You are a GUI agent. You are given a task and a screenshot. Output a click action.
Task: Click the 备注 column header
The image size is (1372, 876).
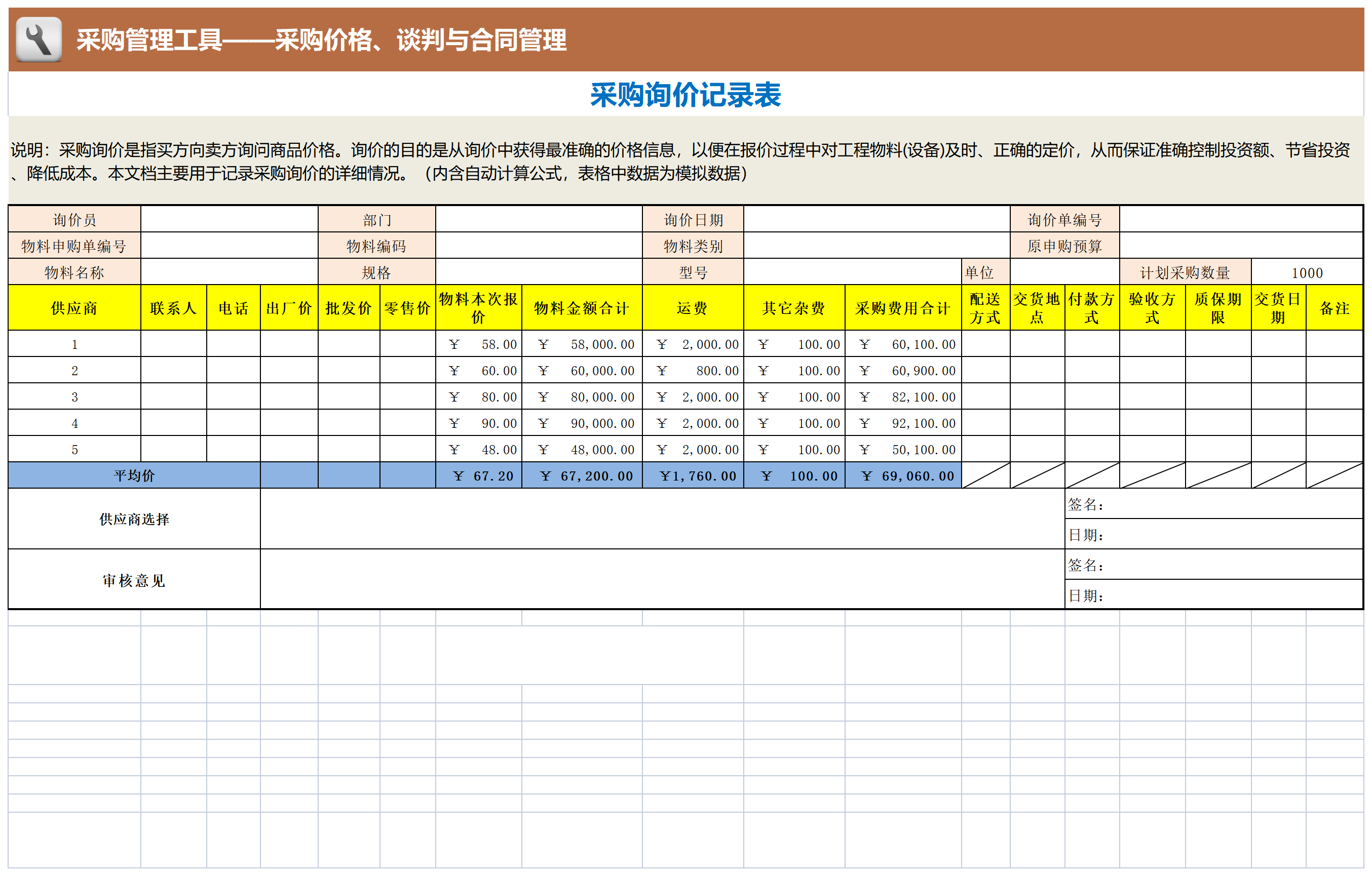[x=1334, y=307]
